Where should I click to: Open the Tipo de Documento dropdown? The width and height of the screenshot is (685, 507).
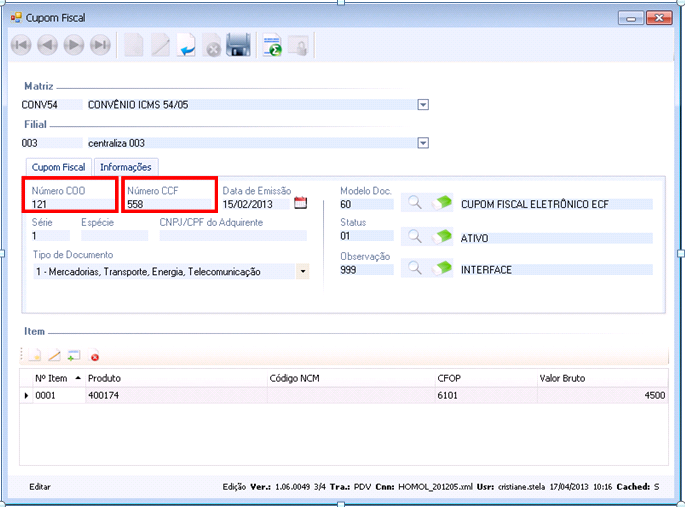(x=302, y=271)
